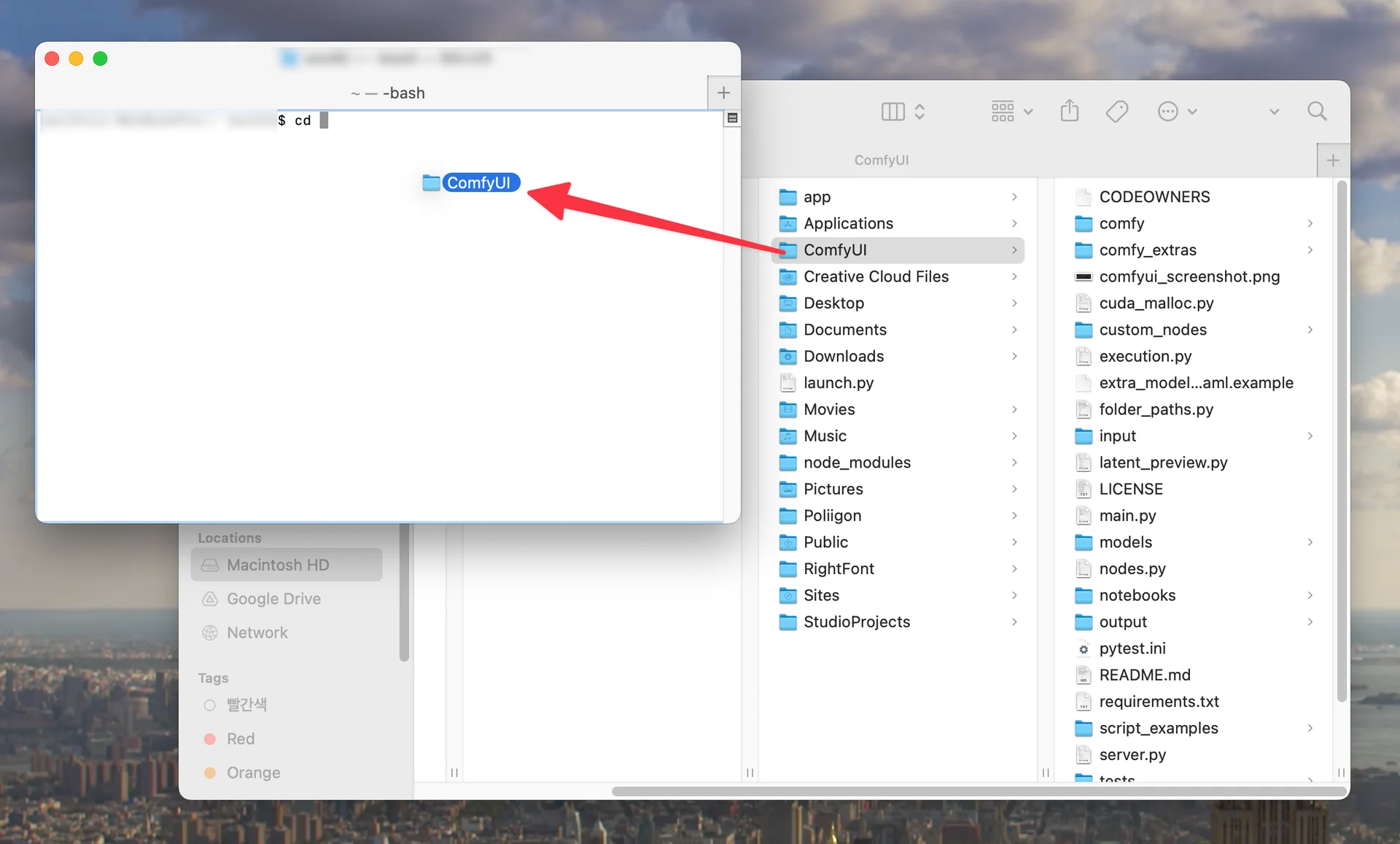Open the More actions ellipsis menu

tap(1176, 112)
